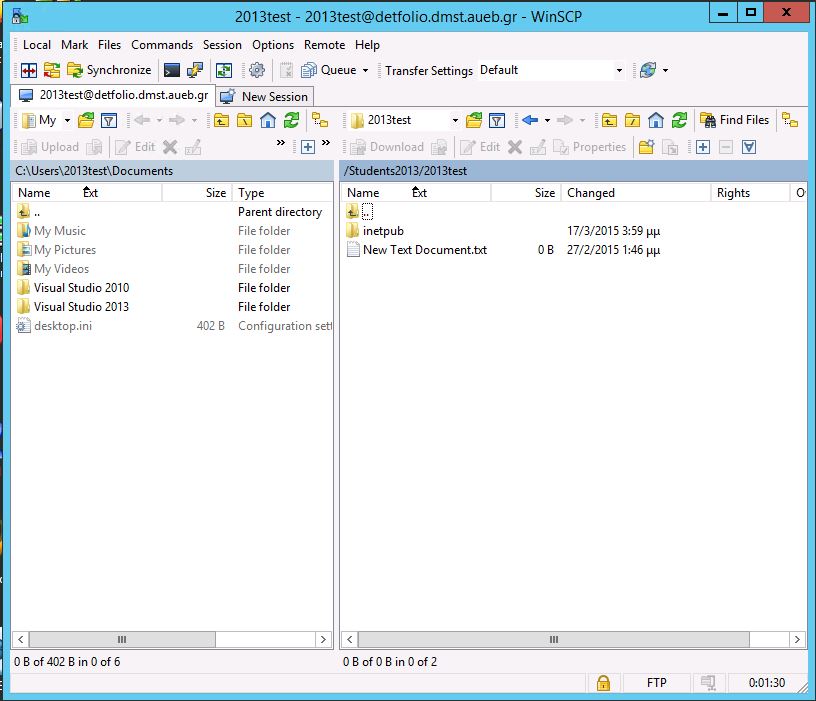
Task: Expand the Queue dropdown arrow
Action: pos(365,70)
